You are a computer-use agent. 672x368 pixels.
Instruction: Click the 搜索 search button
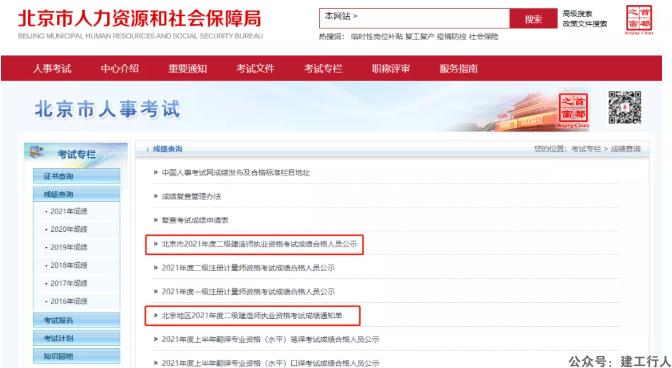click(x=533, y=19)
